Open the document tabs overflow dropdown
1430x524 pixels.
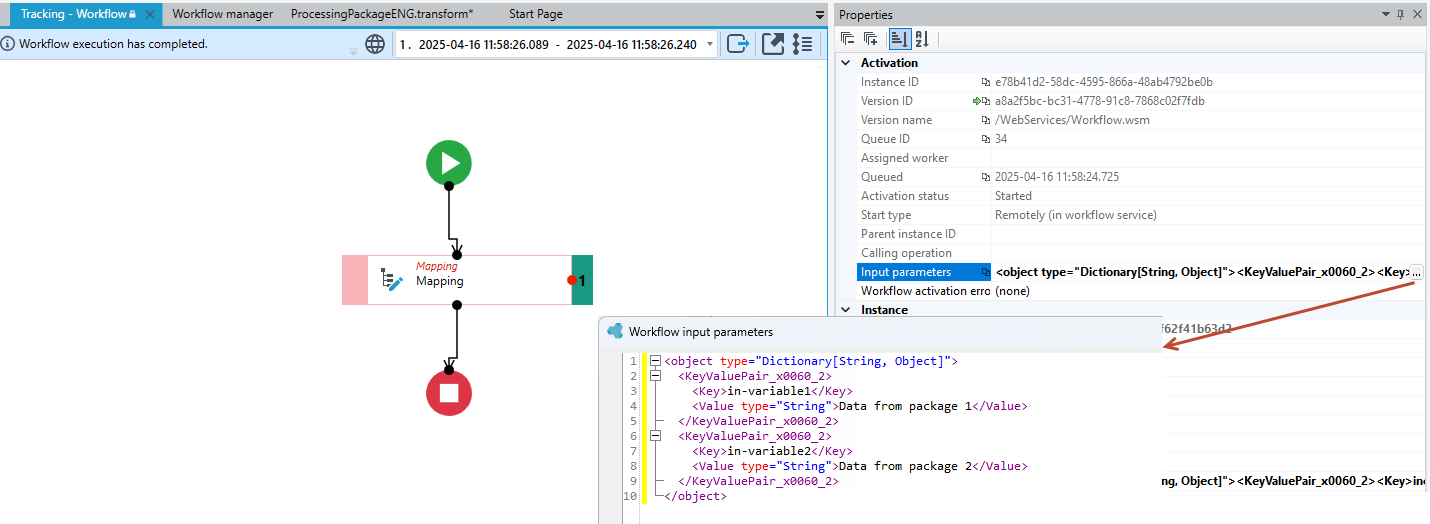click(820, 14)
